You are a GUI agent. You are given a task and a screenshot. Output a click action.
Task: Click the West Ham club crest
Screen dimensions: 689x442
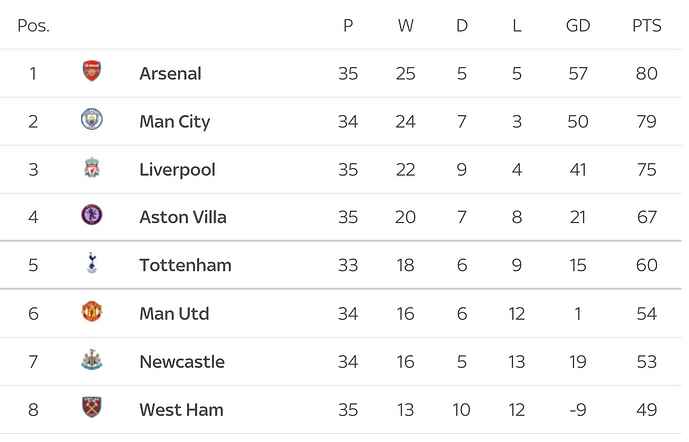92,408
